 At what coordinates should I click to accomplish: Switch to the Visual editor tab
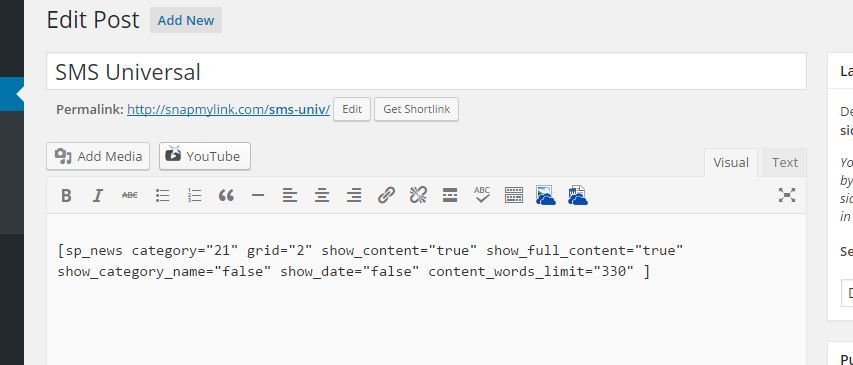click(x=731, y=163)
